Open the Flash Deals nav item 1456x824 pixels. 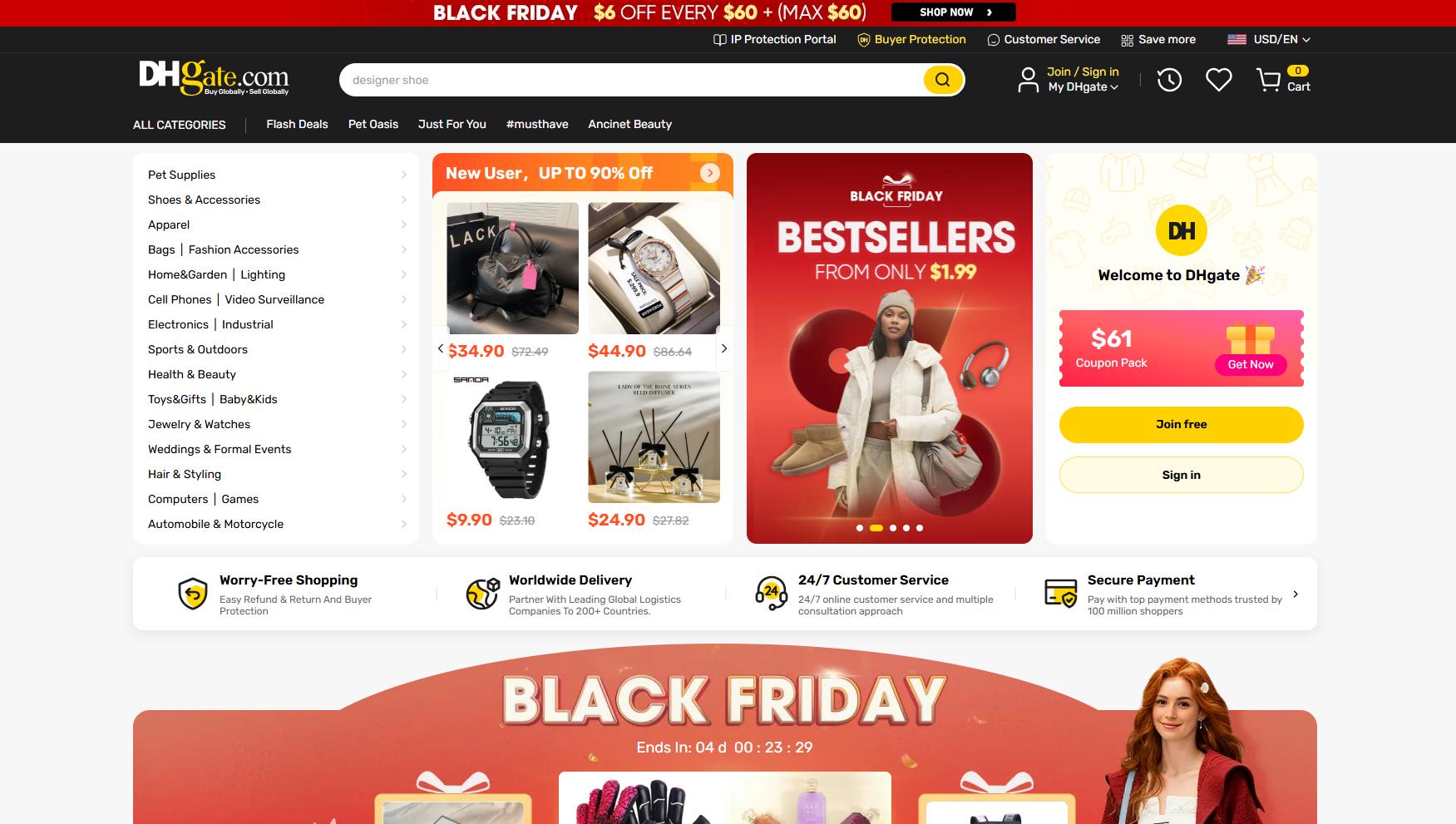pyautogui.click(x=297, y=124)
